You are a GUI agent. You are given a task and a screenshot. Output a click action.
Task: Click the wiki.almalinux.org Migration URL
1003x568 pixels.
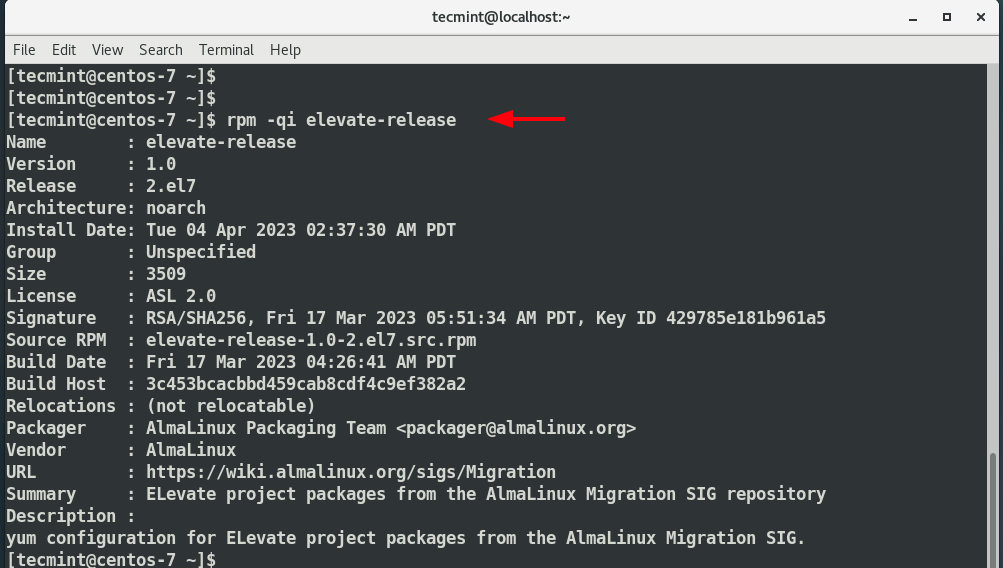(351, 472)
